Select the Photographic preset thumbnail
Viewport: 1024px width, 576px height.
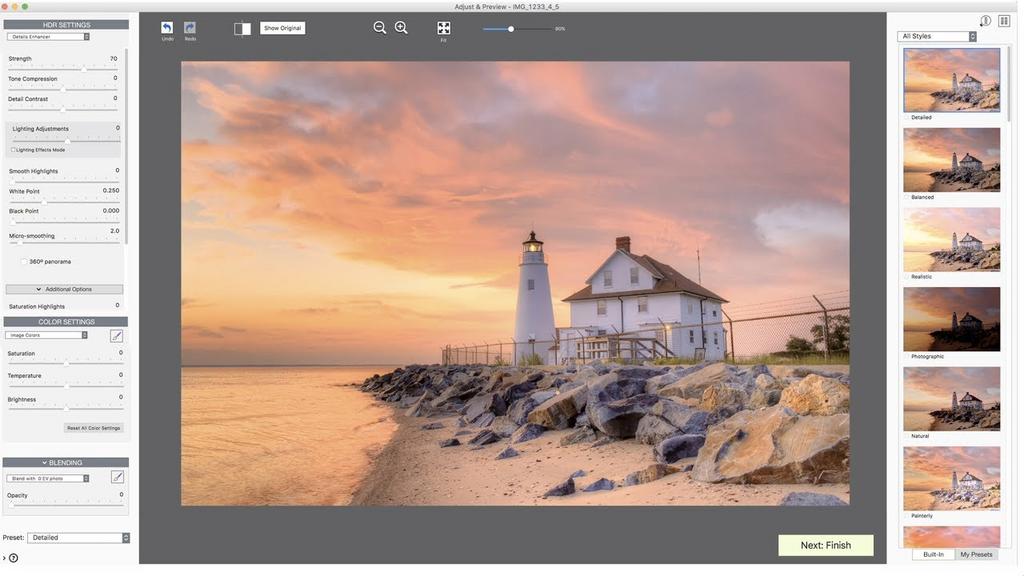coord(952,319)
